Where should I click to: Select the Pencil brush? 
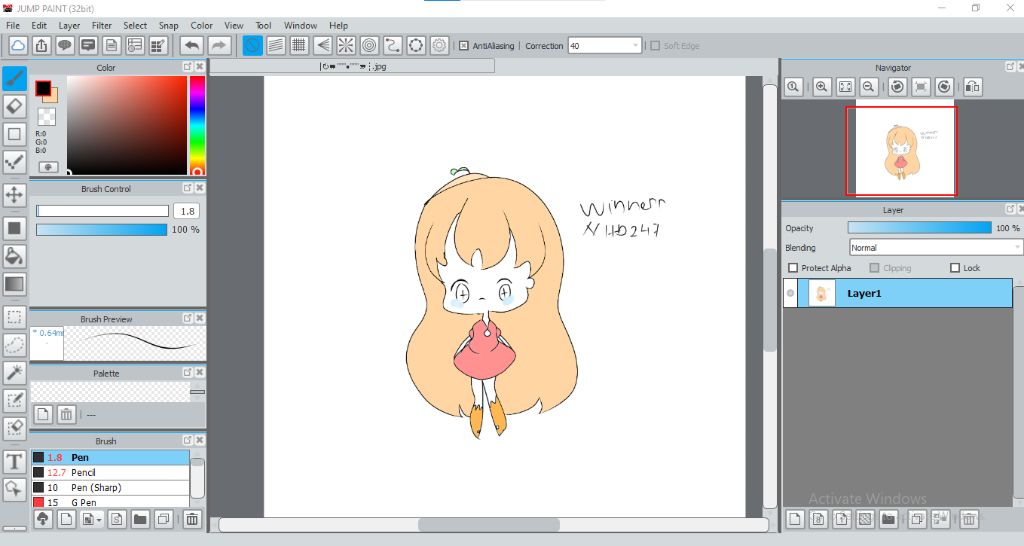pyautogui.click(x=110, y=472)
